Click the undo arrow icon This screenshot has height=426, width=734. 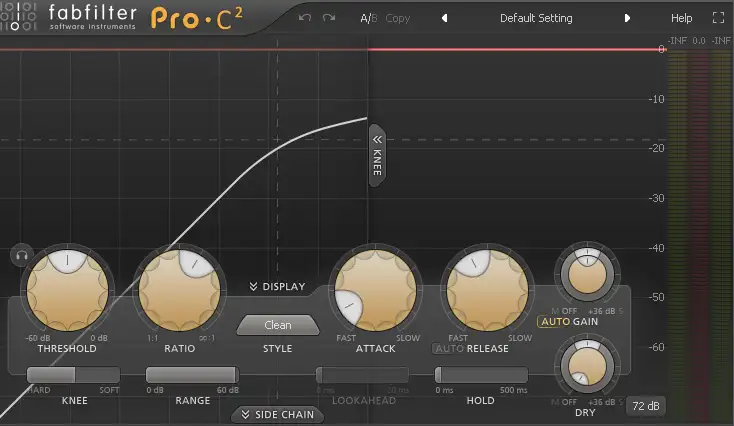305,18
